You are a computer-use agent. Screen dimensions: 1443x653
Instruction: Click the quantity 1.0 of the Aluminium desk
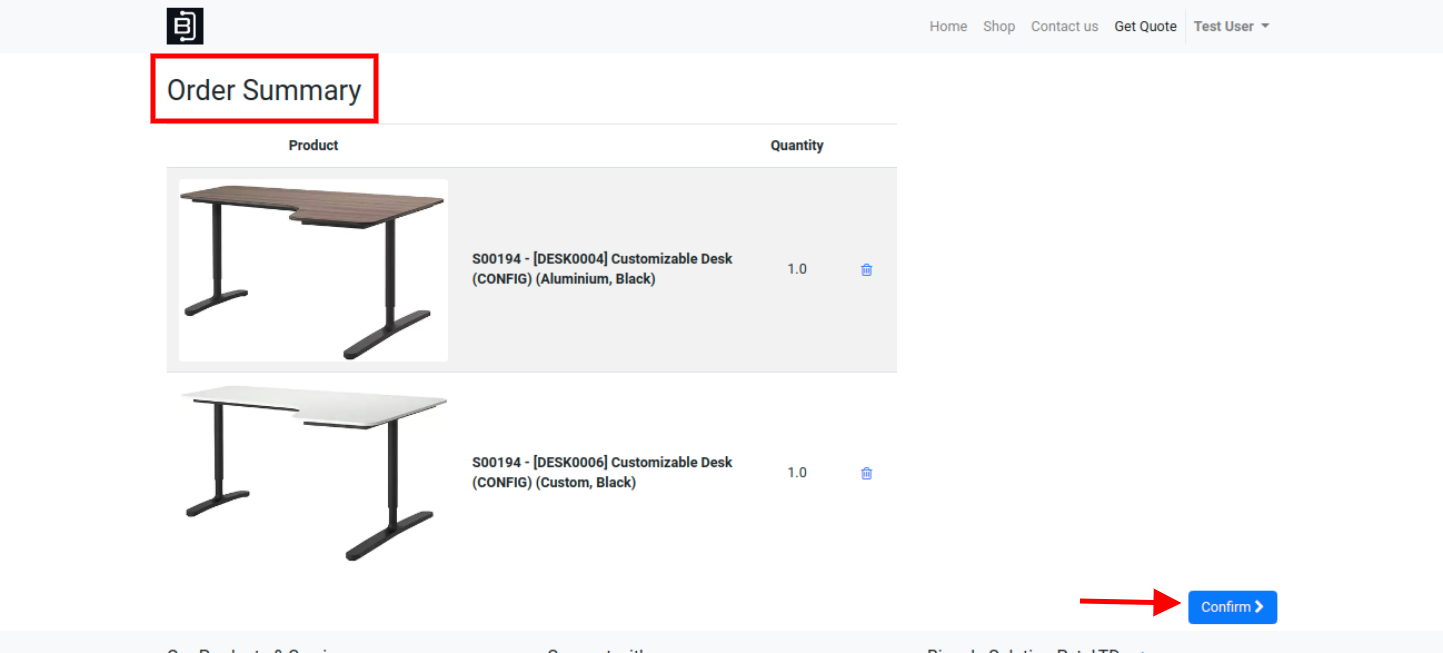pos(797,269)
